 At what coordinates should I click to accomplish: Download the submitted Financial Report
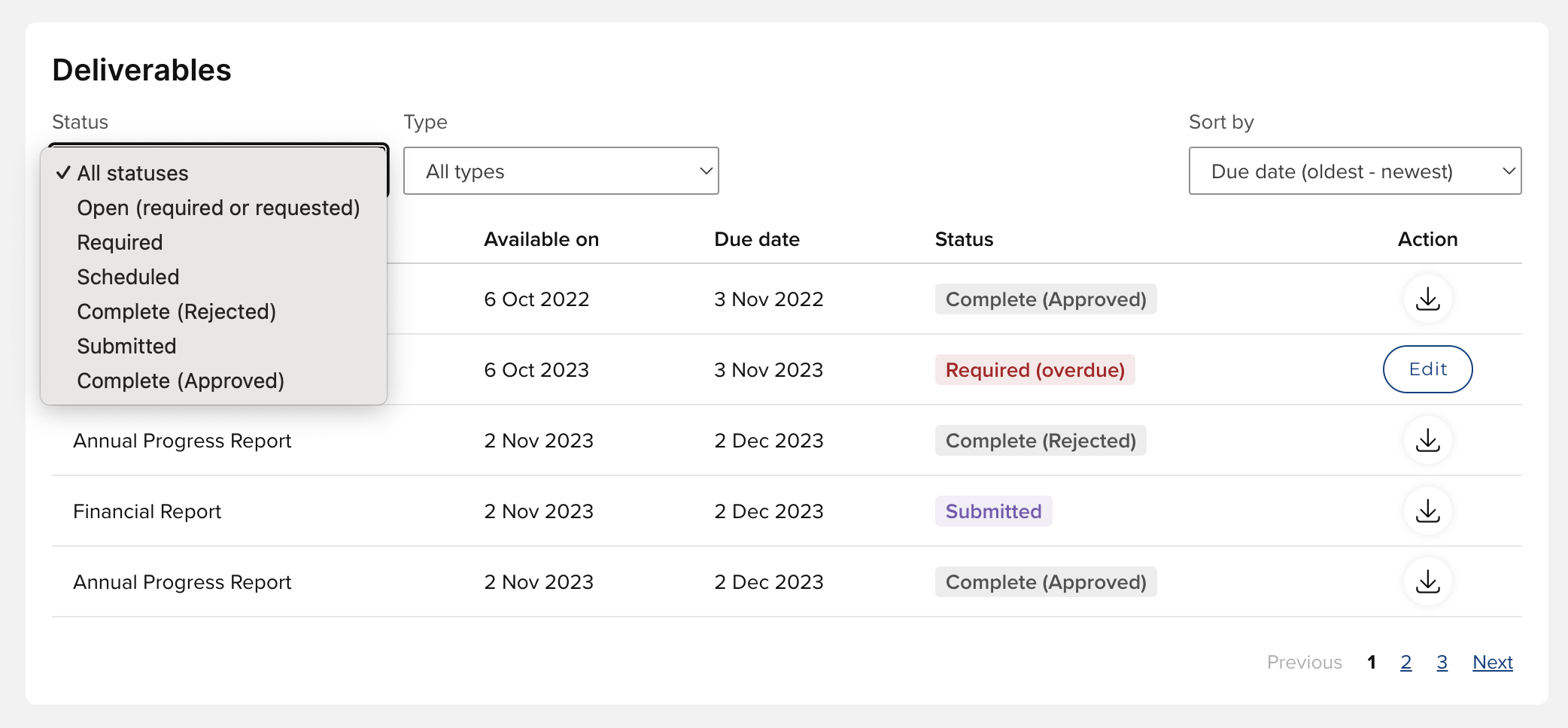[x=1427, y=511]
